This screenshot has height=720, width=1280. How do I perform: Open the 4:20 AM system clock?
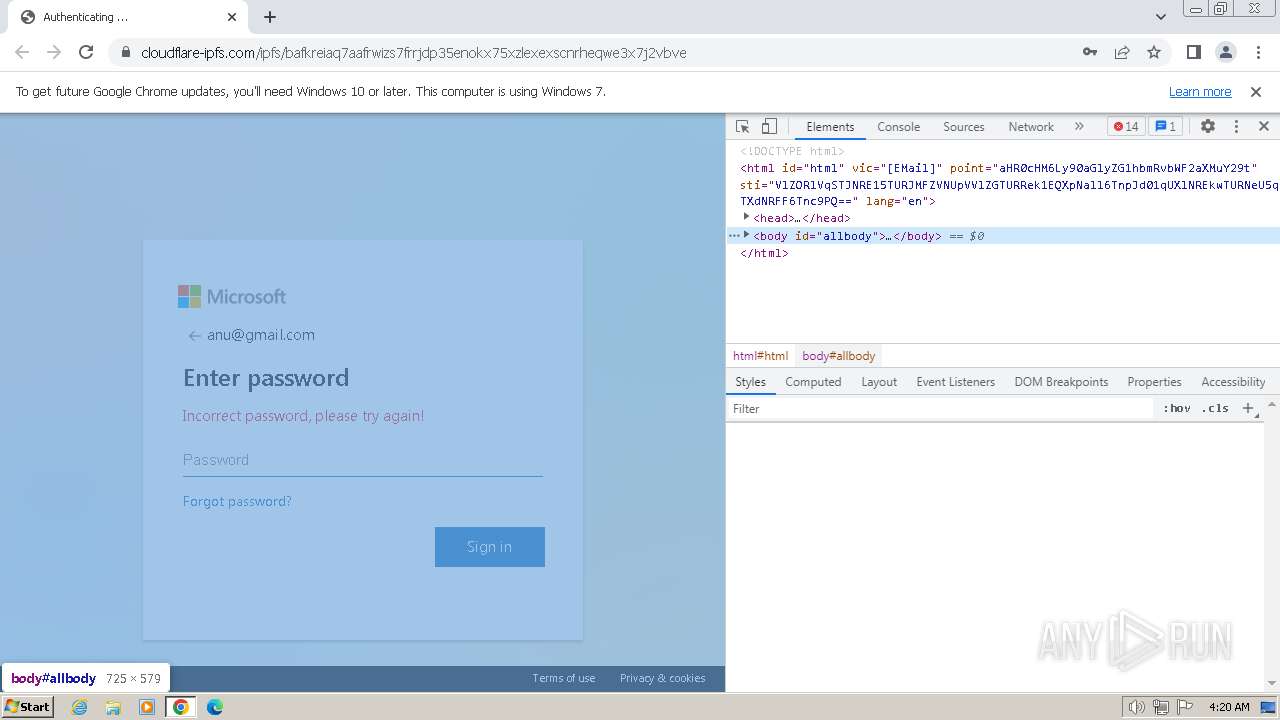(1229, 707)
